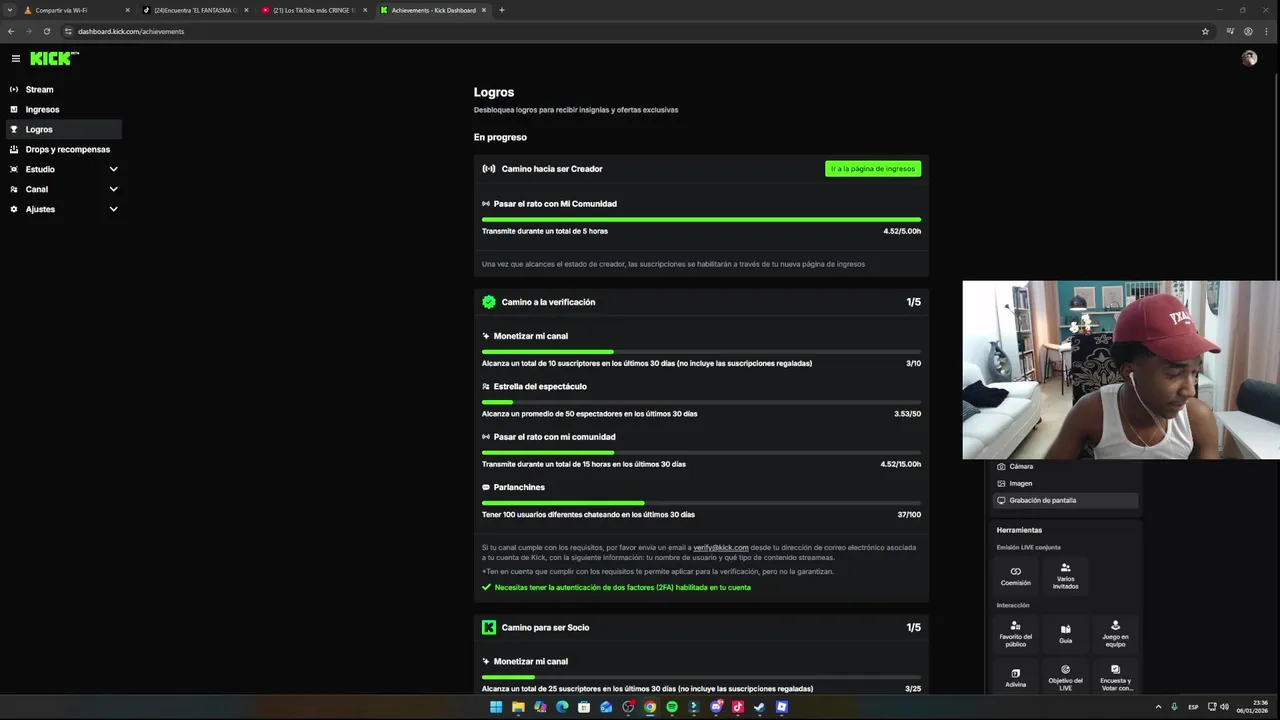Image resolution: width=1280 pixels, height=720 pixels.
Task: Open Steam from the taskbar
Action: [x=760, y=707]
